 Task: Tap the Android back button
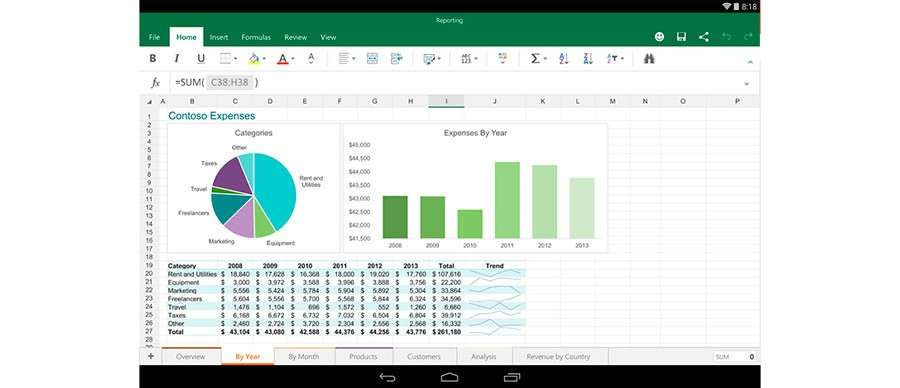(x=387, y=377)
